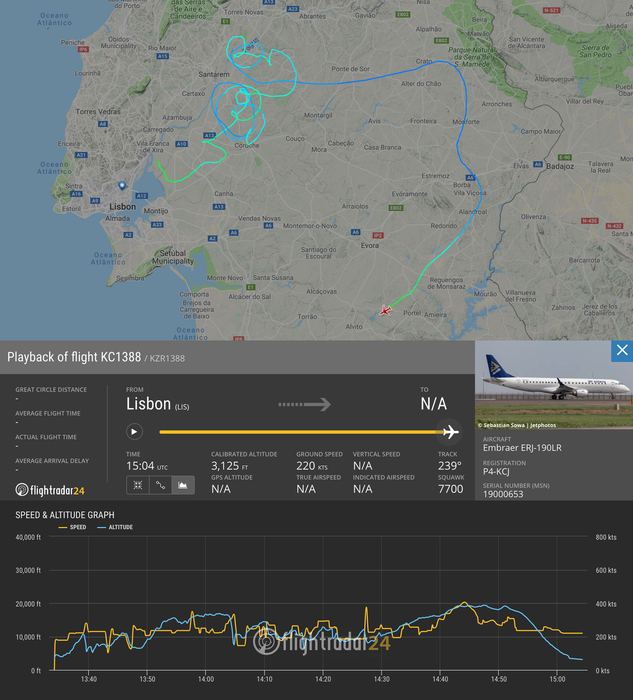633x700 pixels.
Task: Click the Sebastian Sowa jetphotos credit
Action: pos(521,425)
